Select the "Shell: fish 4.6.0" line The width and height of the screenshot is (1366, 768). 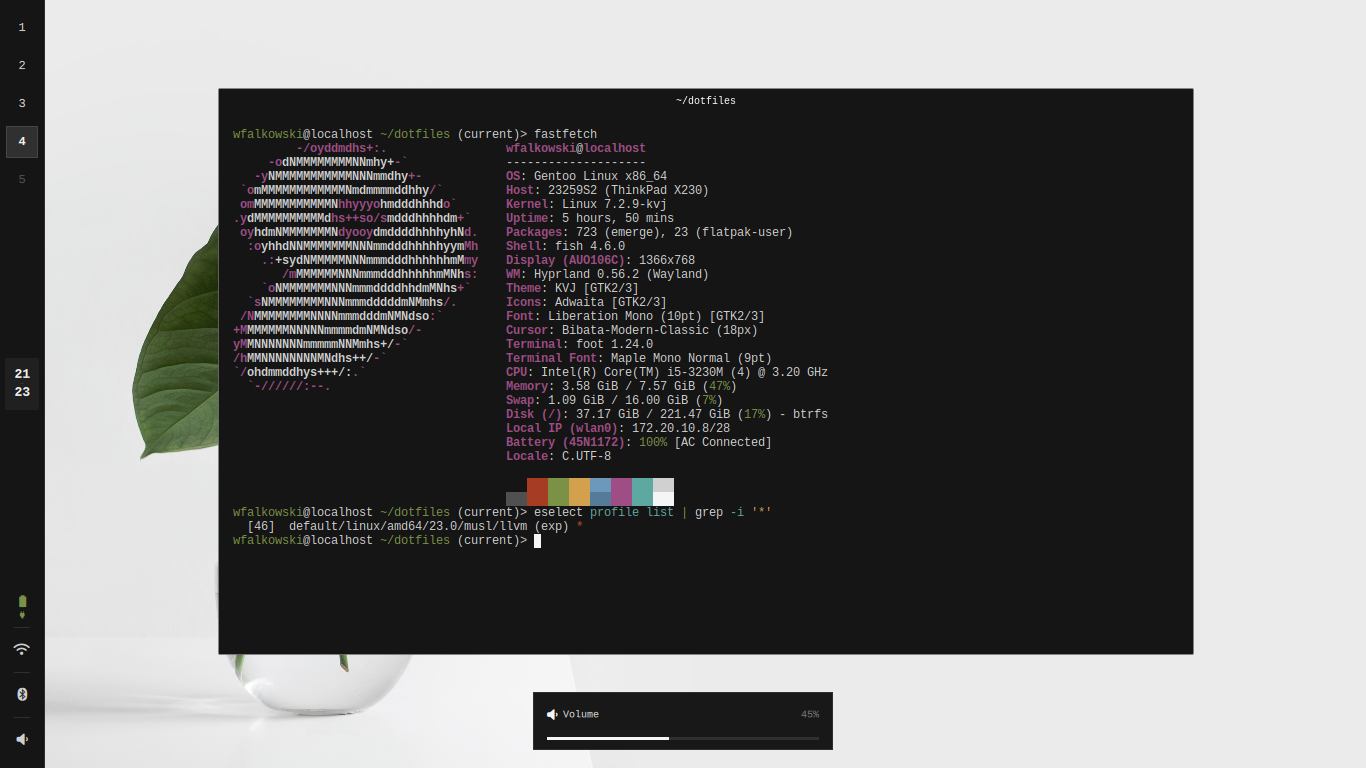point(565,246)
